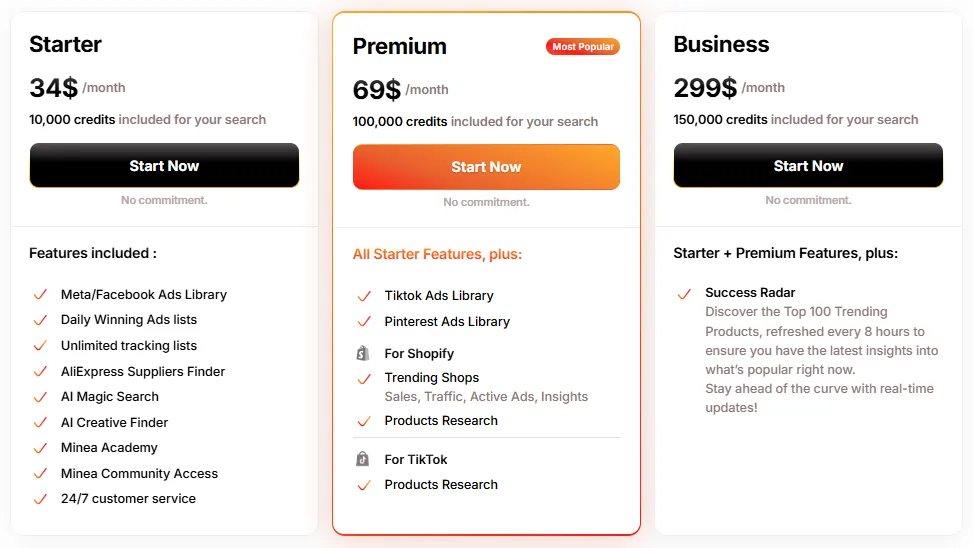The image size is (973, 548).
Task: Select Minea Community Access feature text
Action: 139,474
